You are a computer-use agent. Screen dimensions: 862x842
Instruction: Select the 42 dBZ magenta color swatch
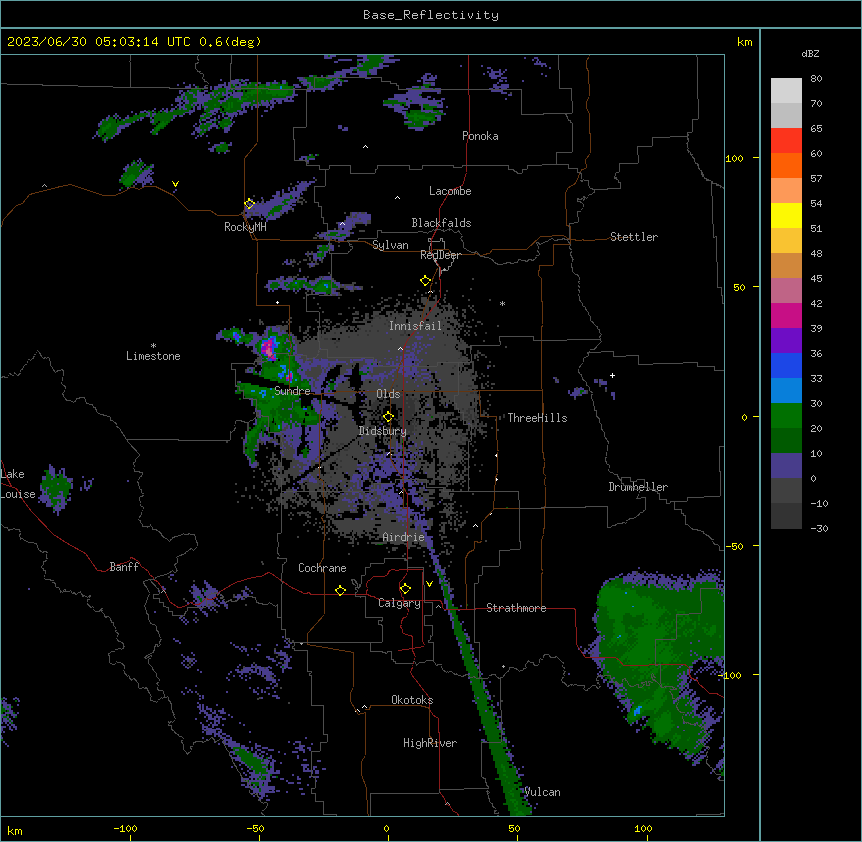(786, 315)
